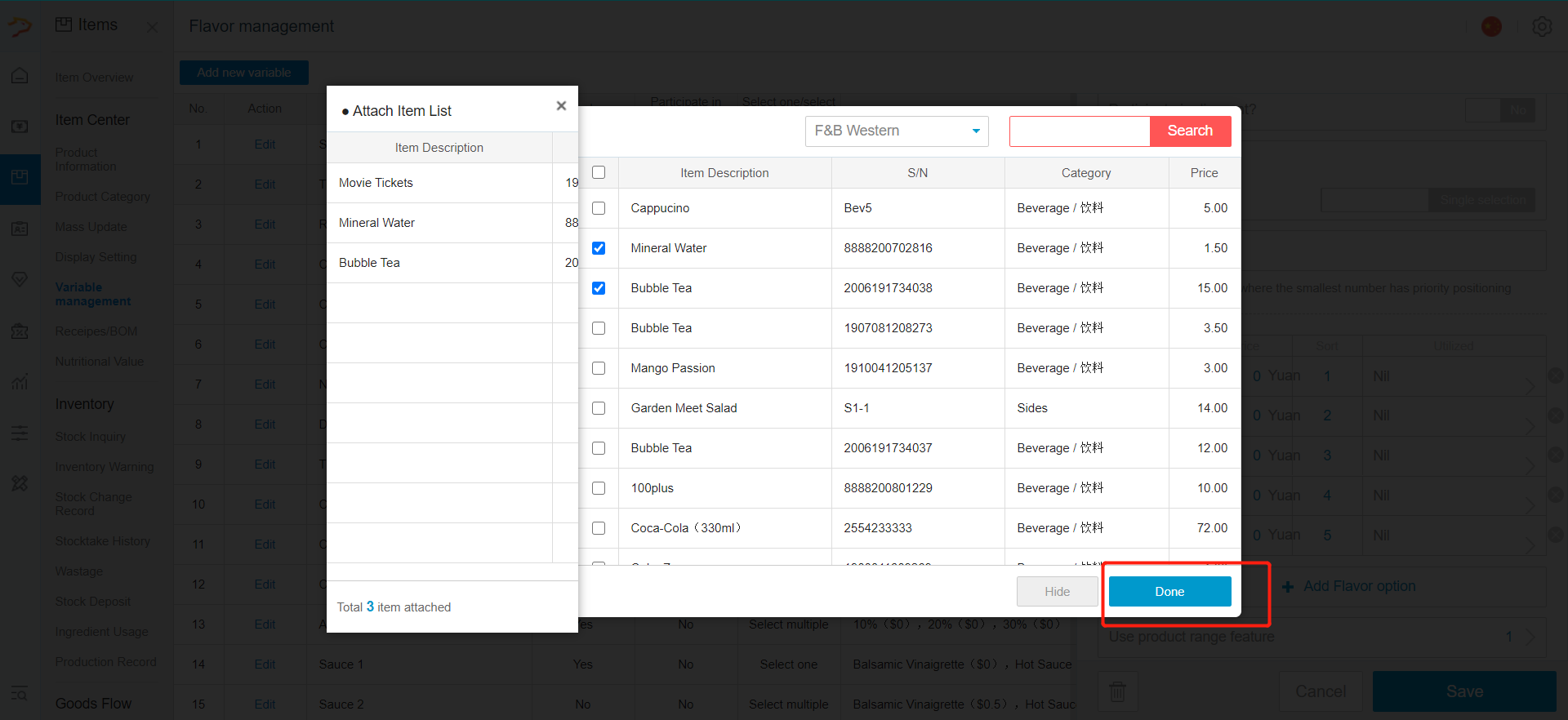Open the cashier icon in left sidebar
This screenshot has width=1568, height=720.
tap(20, 127)
